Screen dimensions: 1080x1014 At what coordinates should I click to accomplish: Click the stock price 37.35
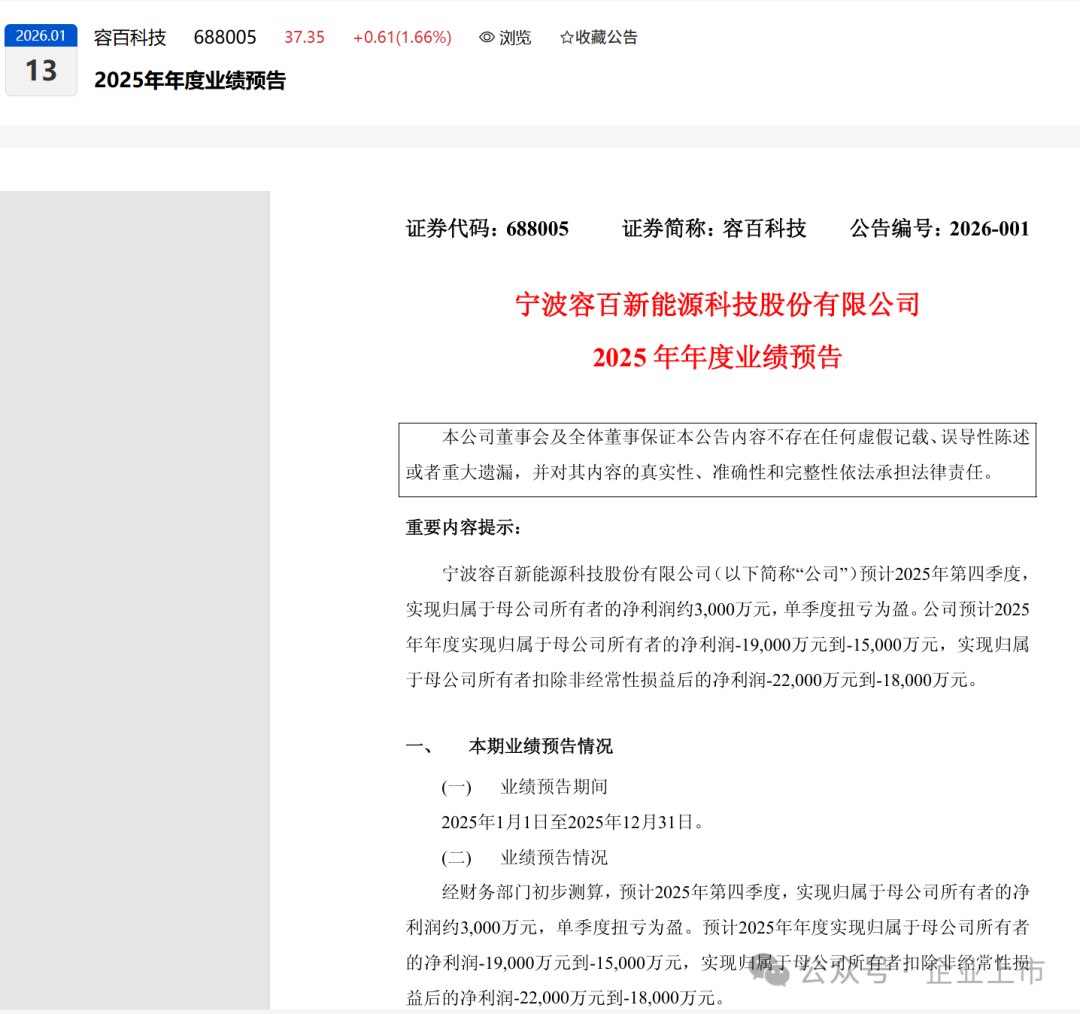(x=304, y=37)
